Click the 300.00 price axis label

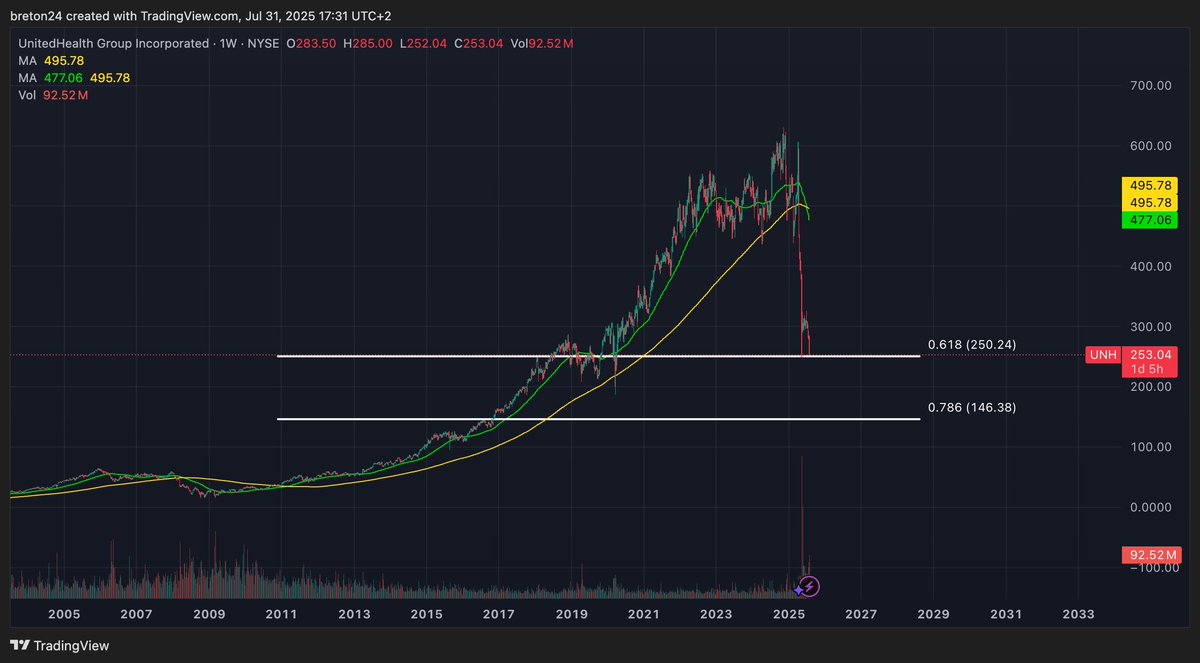(x=1150, y=326)
